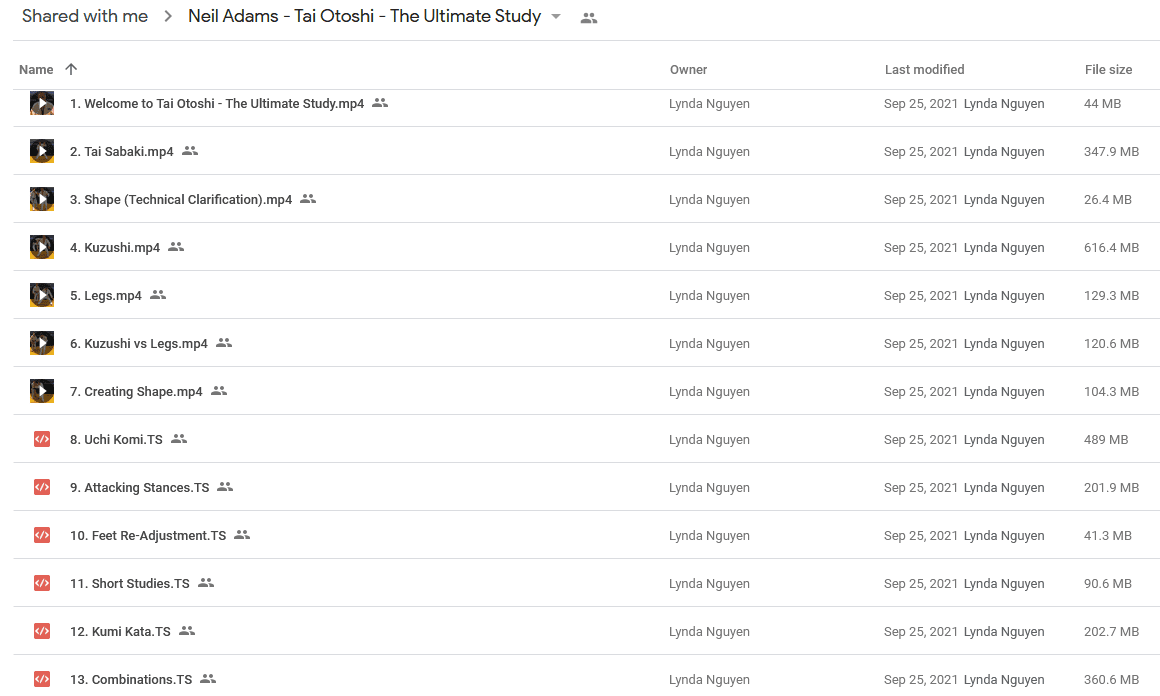Click the 90.6 MB file size value
This screenshot has height=696, width=1160.
pyautogui.click(x=1107, y=584)
